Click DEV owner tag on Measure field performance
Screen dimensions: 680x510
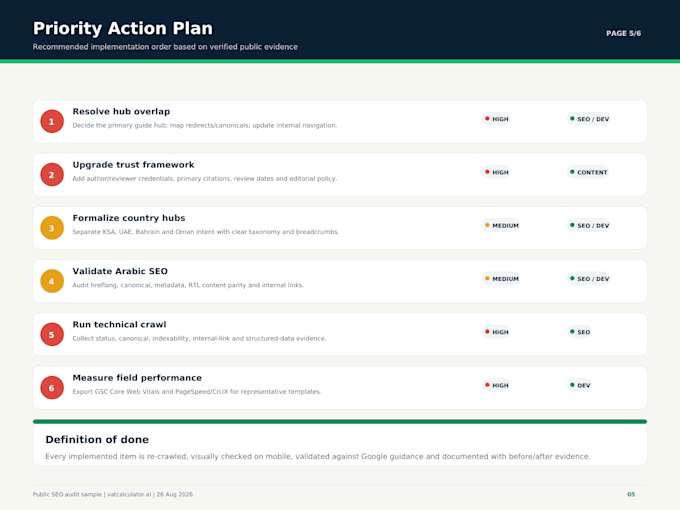coord(579,385)
